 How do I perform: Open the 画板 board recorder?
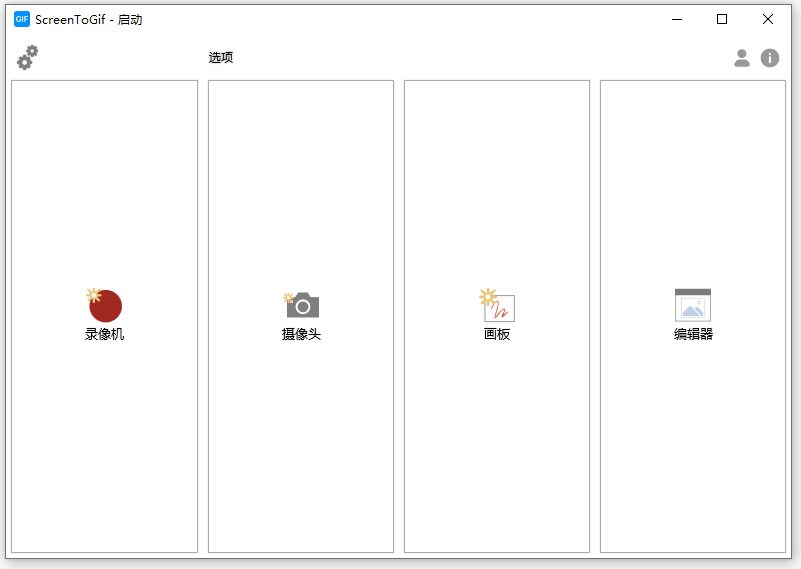497,316
